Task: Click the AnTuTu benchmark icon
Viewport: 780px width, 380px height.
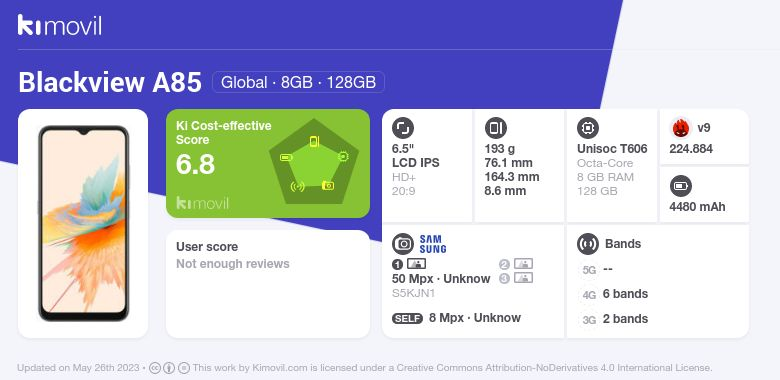Action: [x=681, y=128]
